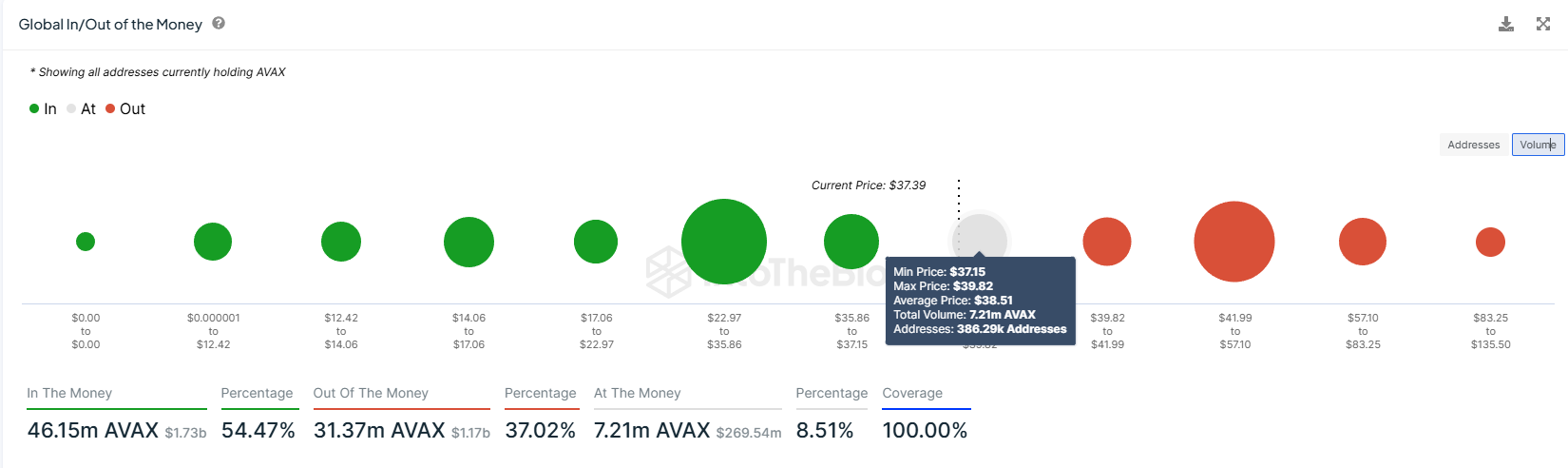Switch to the Addresses view
Viewport: 1568px width, 468px height.
[x=1473, y=145]
